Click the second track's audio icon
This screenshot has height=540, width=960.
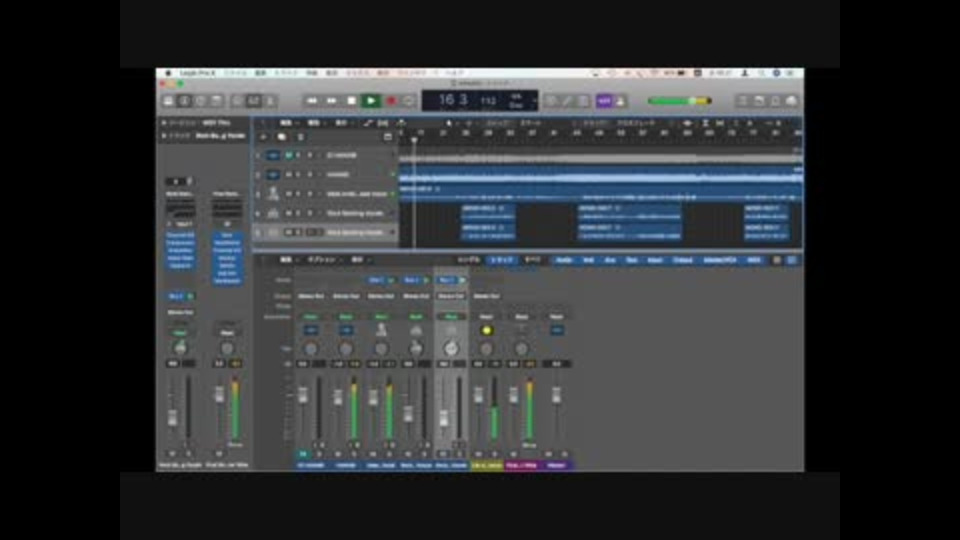(x=273, y=175)
